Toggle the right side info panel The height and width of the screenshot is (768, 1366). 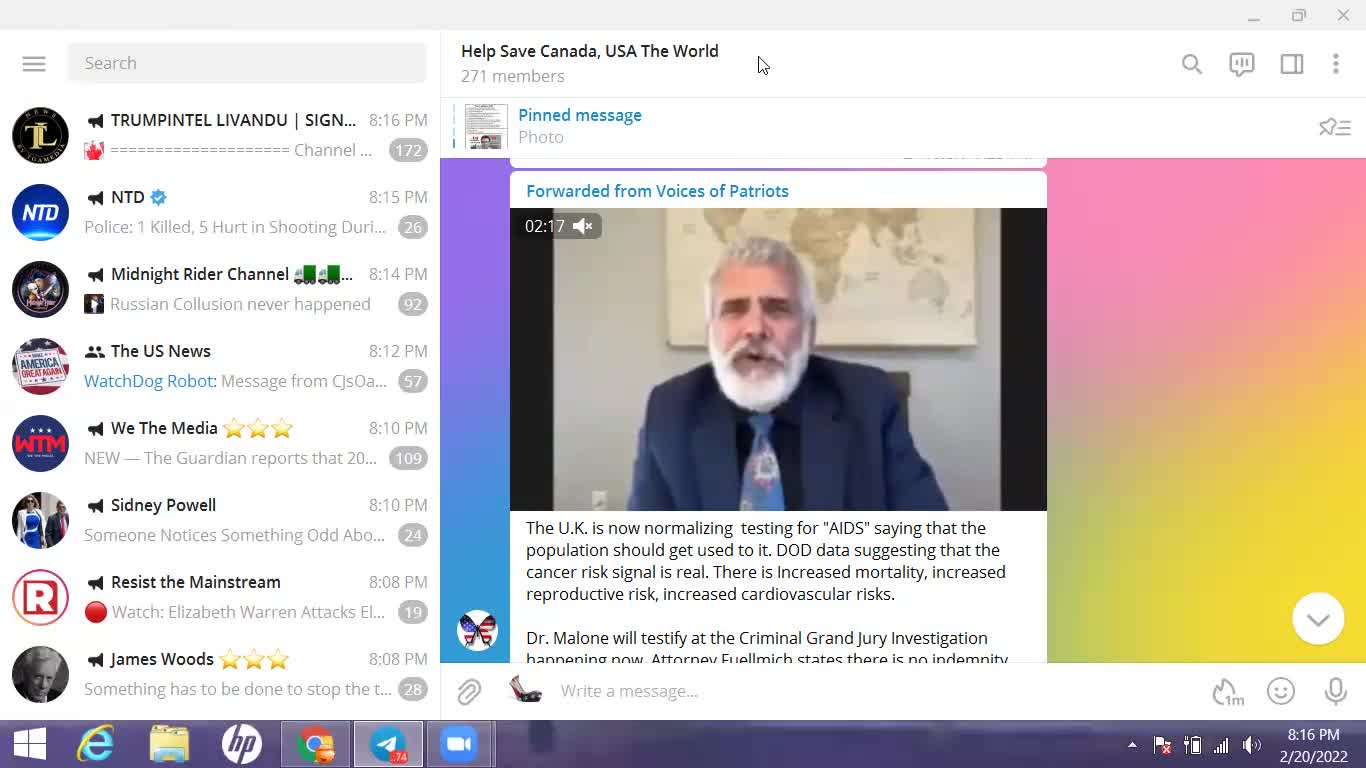click(x=1291, y=64)
